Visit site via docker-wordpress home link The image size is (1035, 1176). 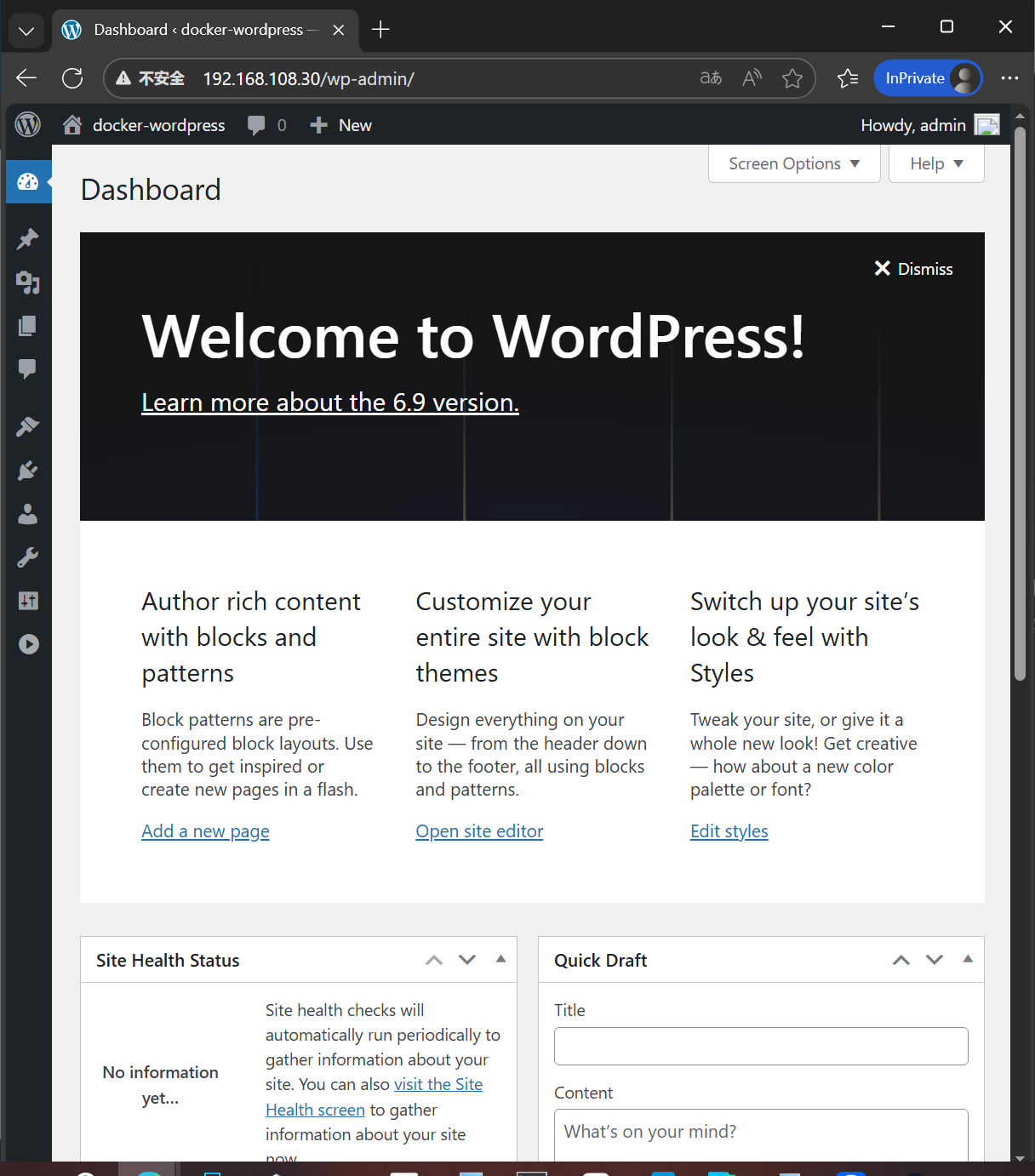coord(144,125)
